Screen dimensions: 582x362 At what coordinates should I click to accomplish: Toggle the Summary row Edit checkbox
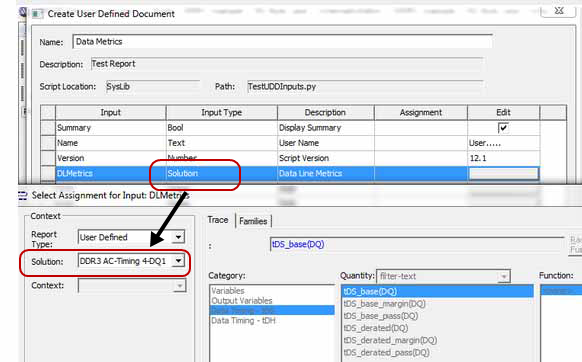point(503,128)
